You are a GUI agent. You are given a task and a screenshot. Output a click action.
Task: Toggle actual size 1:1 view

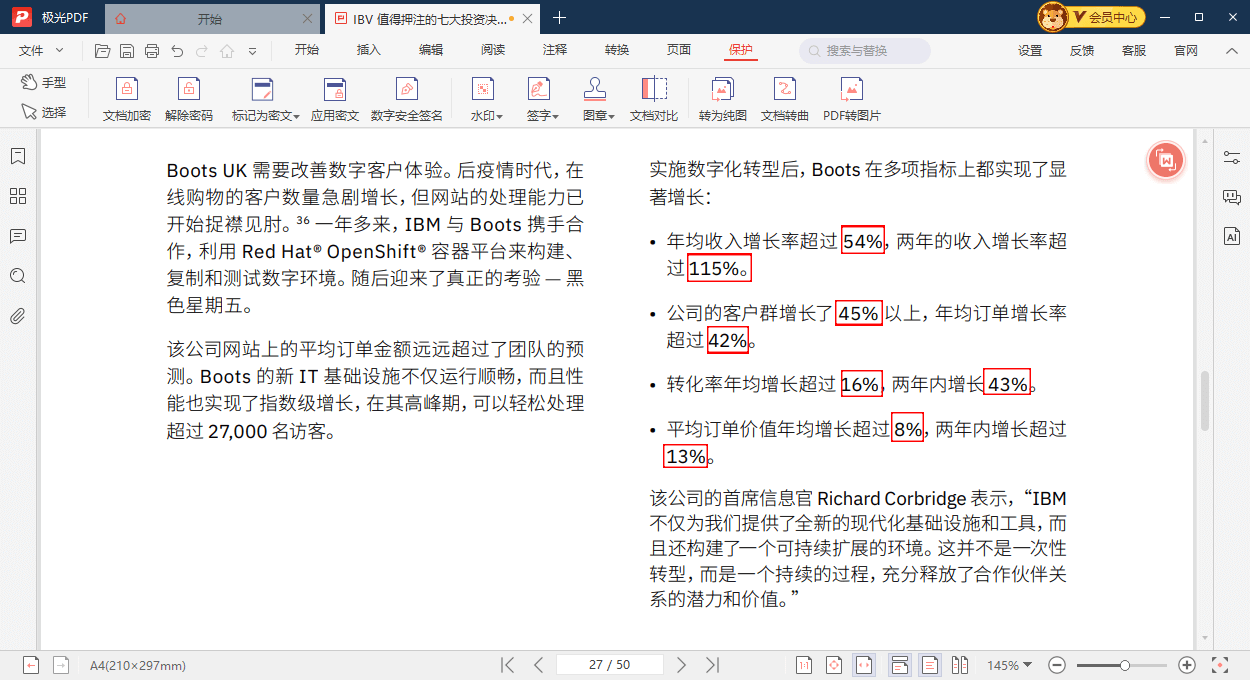[804, 665]
